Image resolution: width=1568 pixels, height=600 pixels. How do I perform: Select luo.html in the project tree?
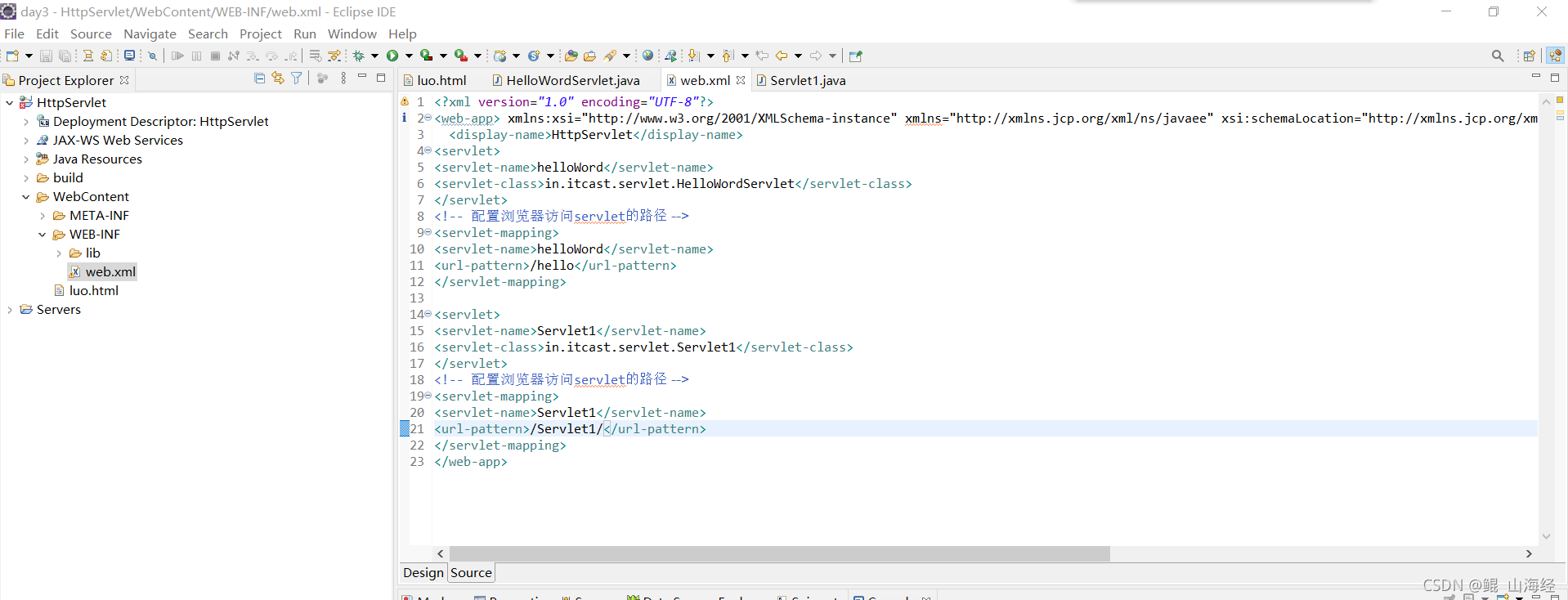click(86, 291)
